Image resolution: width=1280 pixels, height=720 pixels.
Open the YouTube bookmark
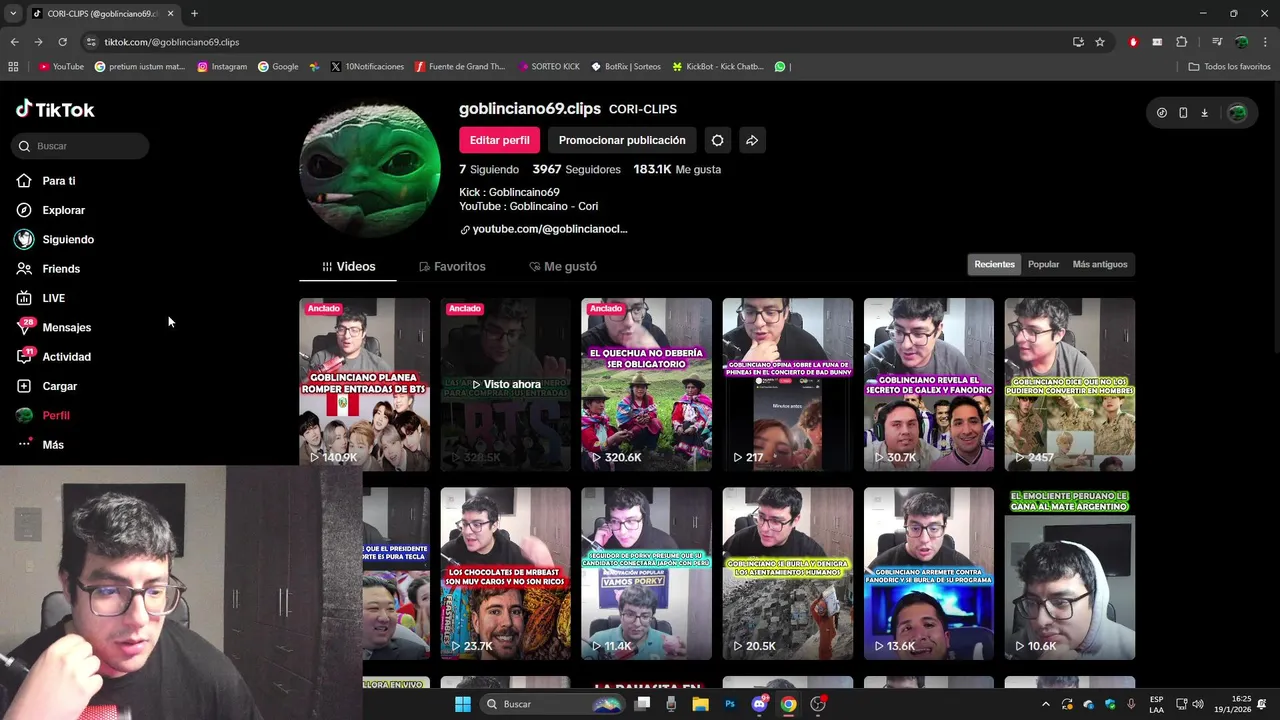coord(61,67)
